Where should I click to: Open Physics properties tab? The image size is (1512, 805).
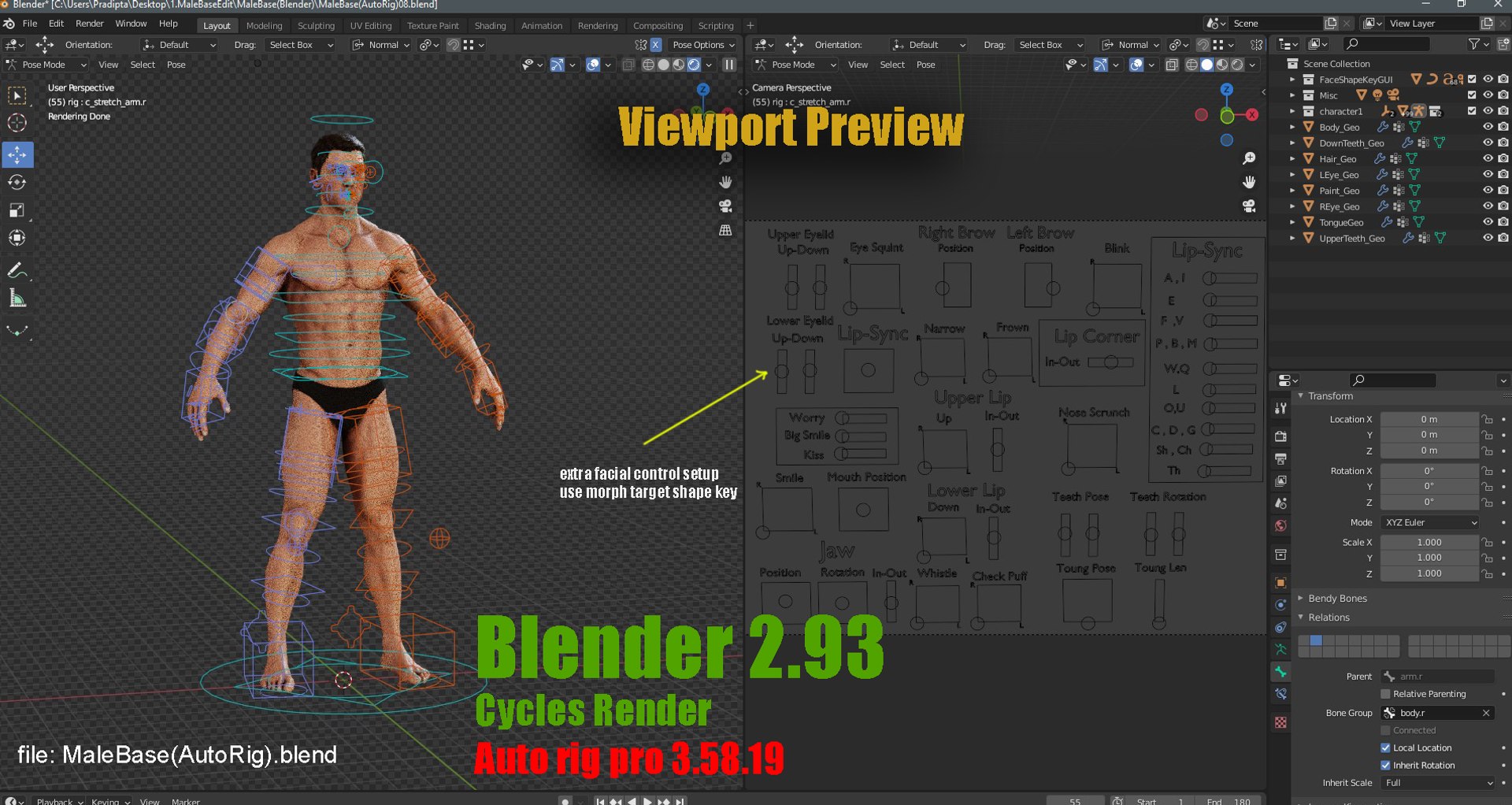point(1280,605)
